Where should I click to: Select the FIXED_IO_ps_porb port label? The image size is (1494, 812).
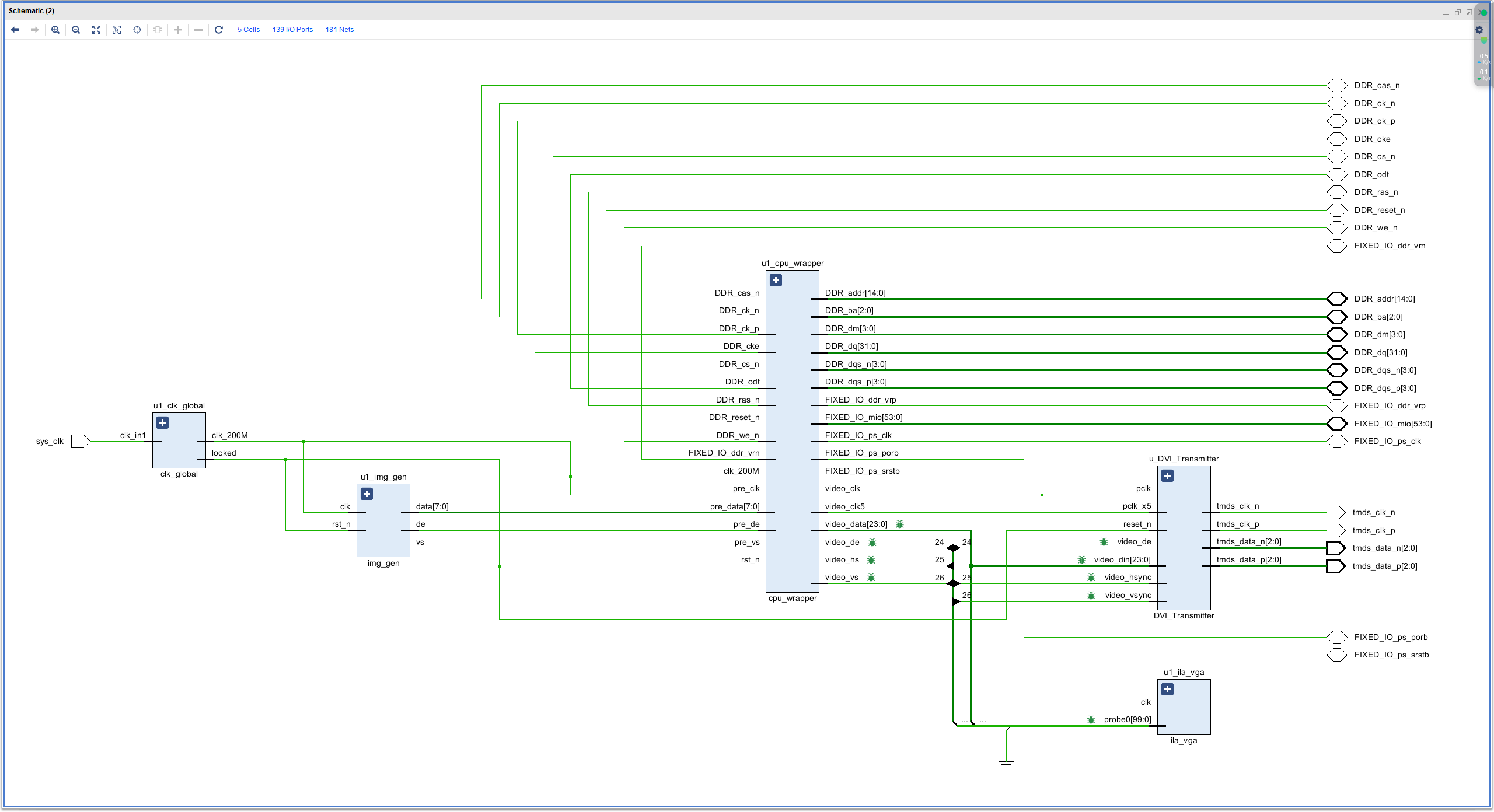(1391, 637)
